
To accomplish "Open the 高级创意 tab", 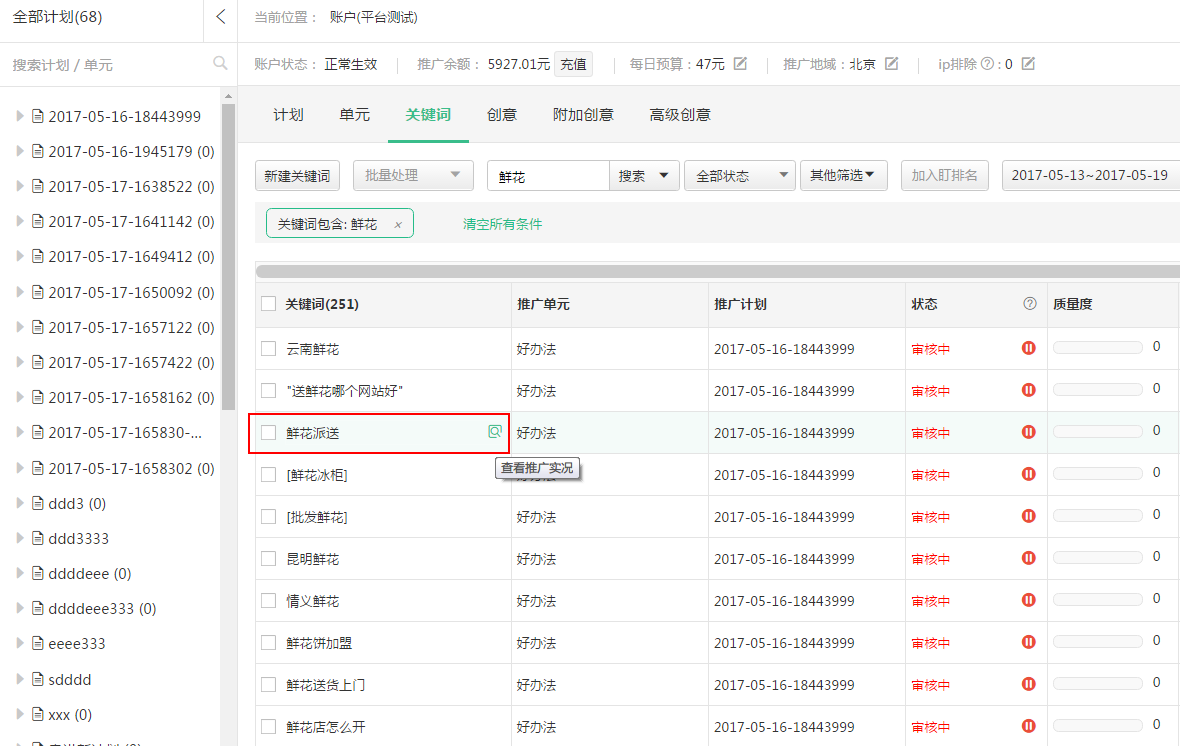I will pyautogui.click(x=680, y=114).
